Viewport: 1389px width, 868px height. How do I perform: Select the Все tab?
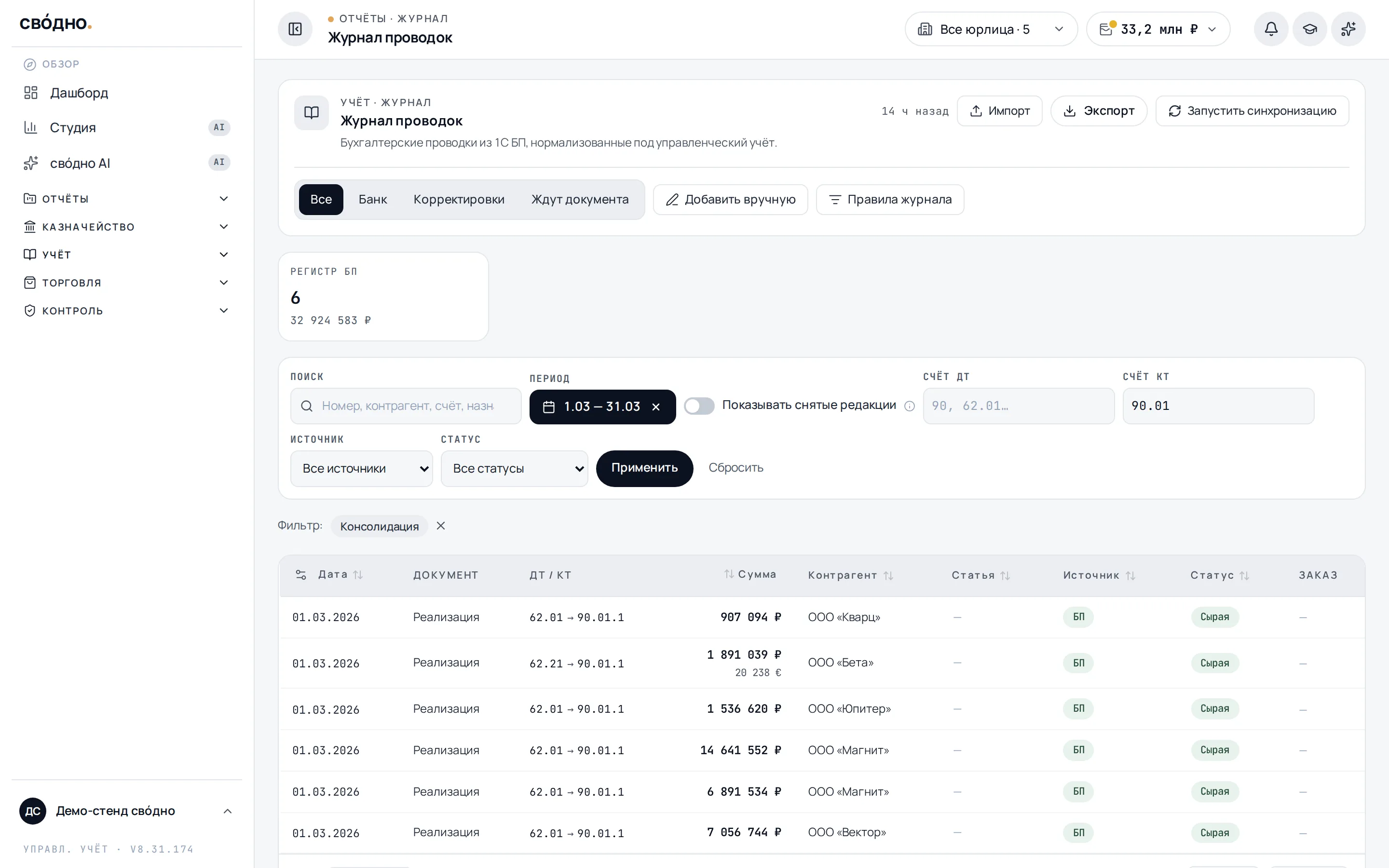click(x=321, y=199)
